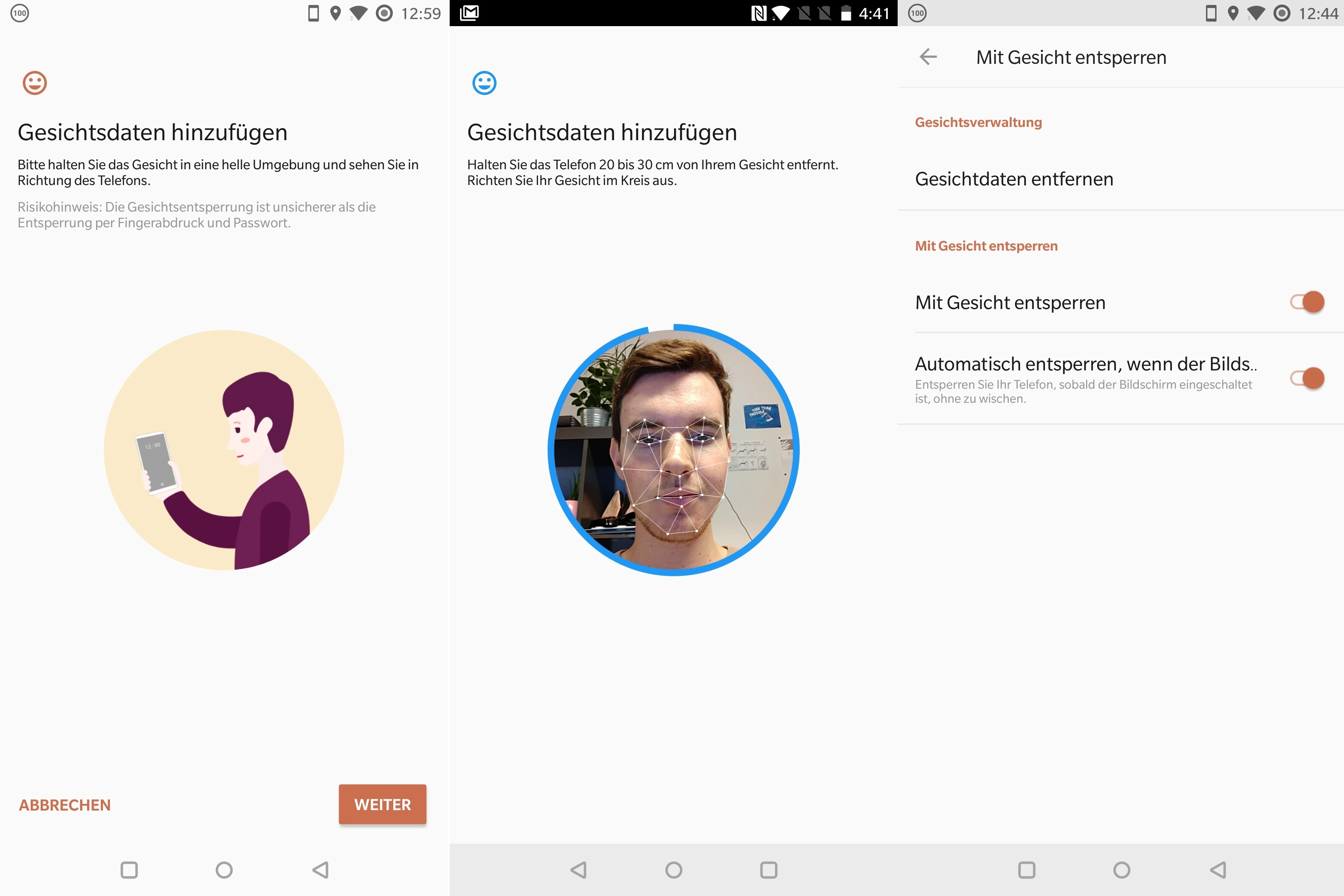Tap back triangle in left screen navbar
1344x896 pixels.
[x=320, y=870]
